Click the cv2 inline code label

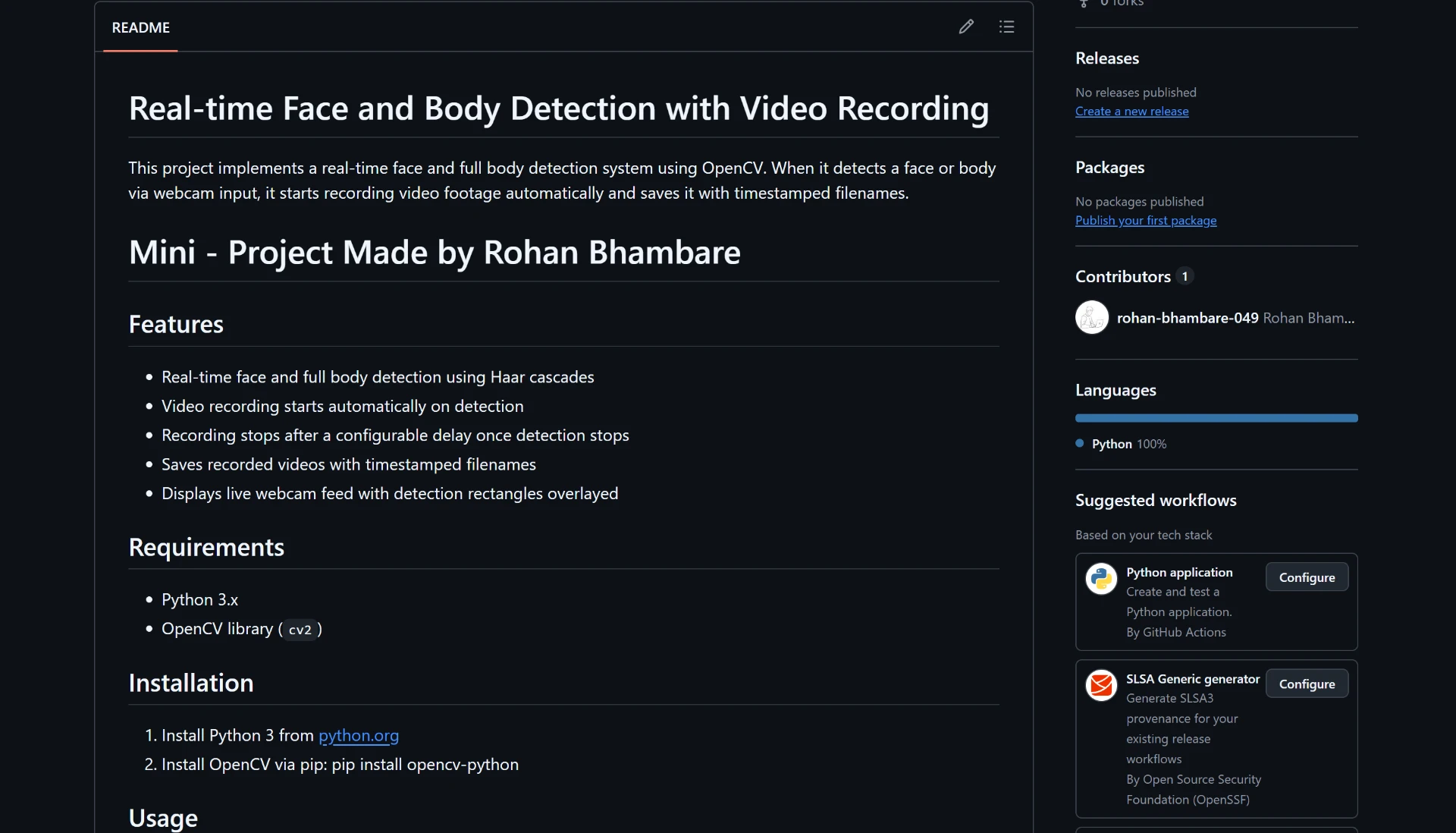click(x=300, y=630)
